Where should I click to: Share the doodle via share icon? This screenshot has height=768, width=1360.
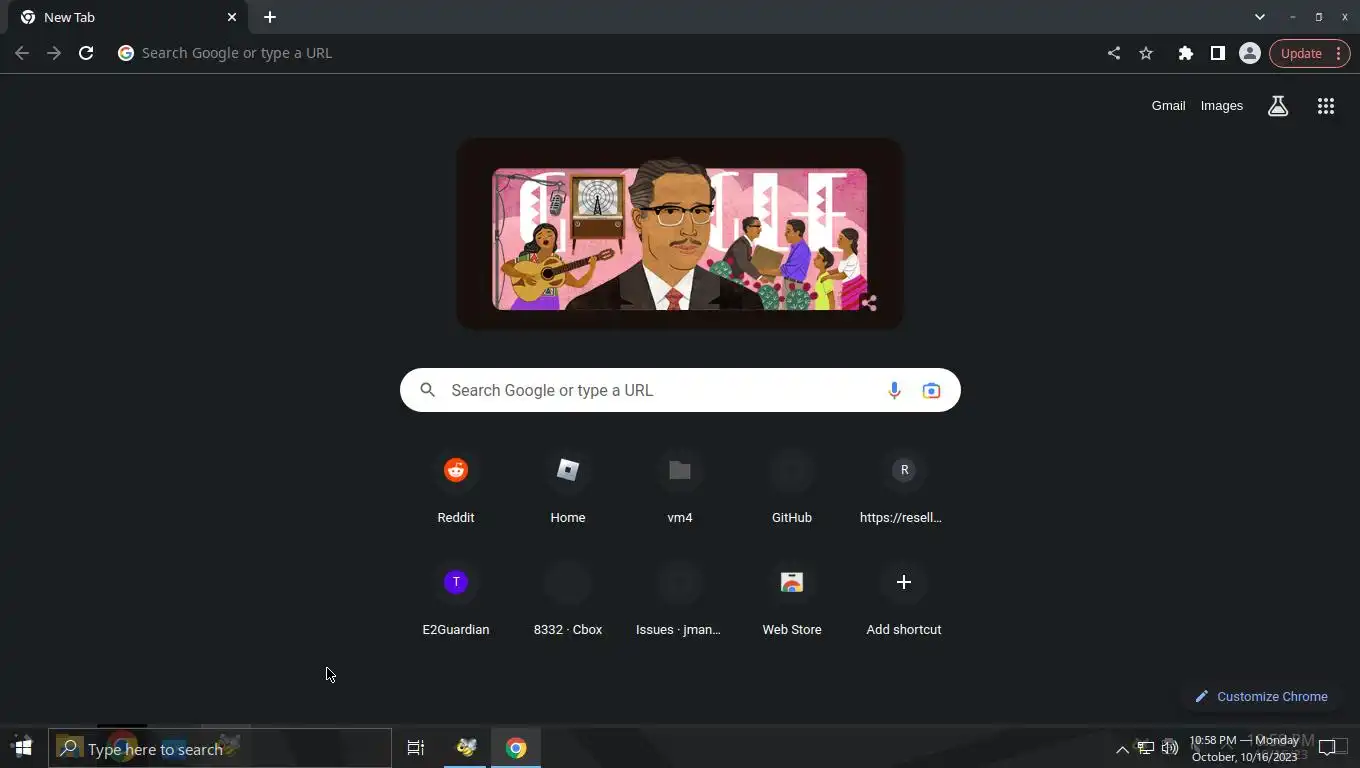click(869, 303)
